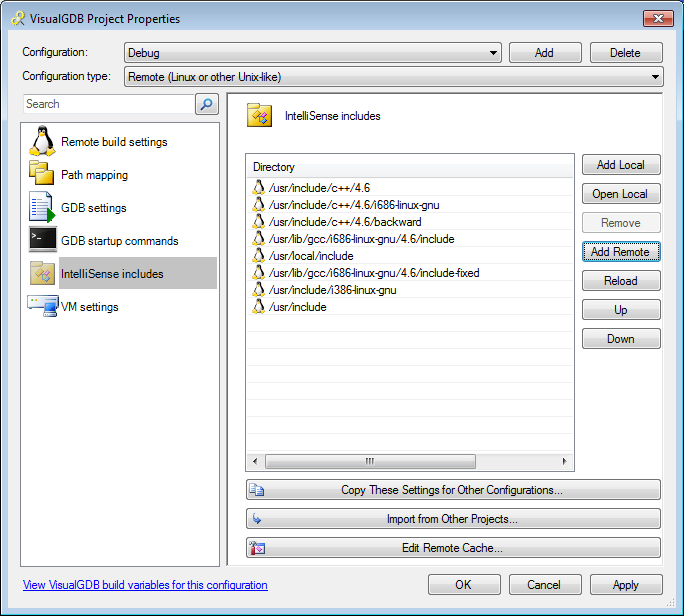
Task: Open the Configuration type dropdown
Action: point(393,77)
